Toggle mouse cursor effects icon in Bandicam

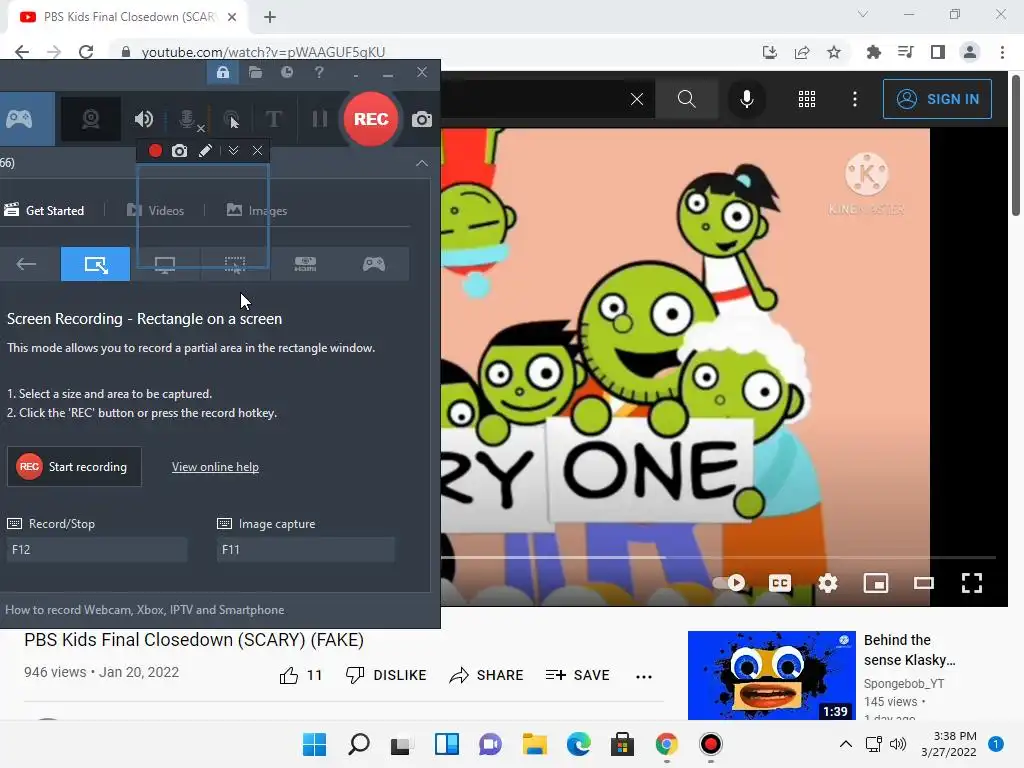(231, 119)
